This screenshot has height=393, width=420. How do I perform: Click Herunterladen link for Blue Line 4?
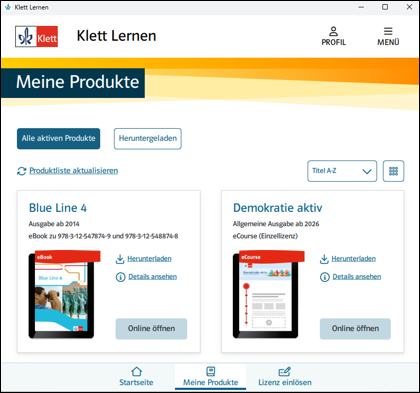pos(149,259)
